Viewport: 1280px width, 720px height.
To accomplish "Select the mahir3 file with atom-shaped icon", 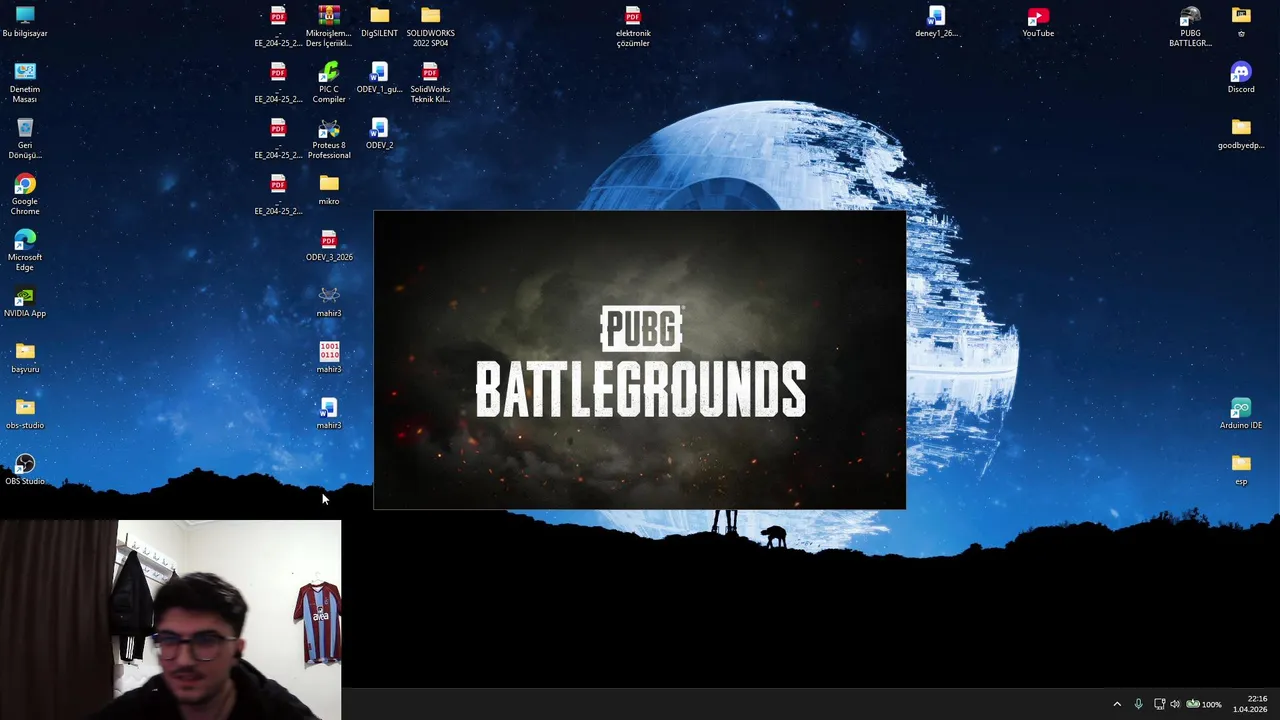I will pyautogui.click(x=329, y=302).
